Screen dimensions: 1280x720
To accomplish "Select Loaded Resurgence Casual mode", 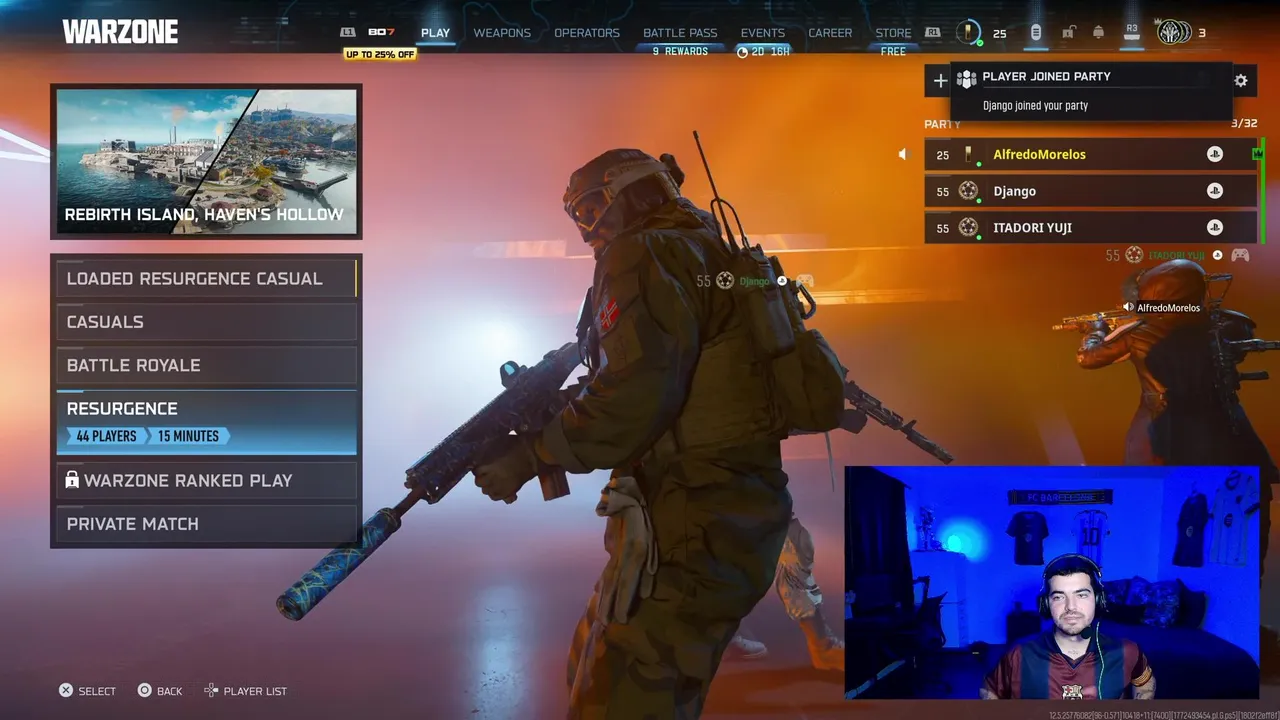I will coord(206,278).
